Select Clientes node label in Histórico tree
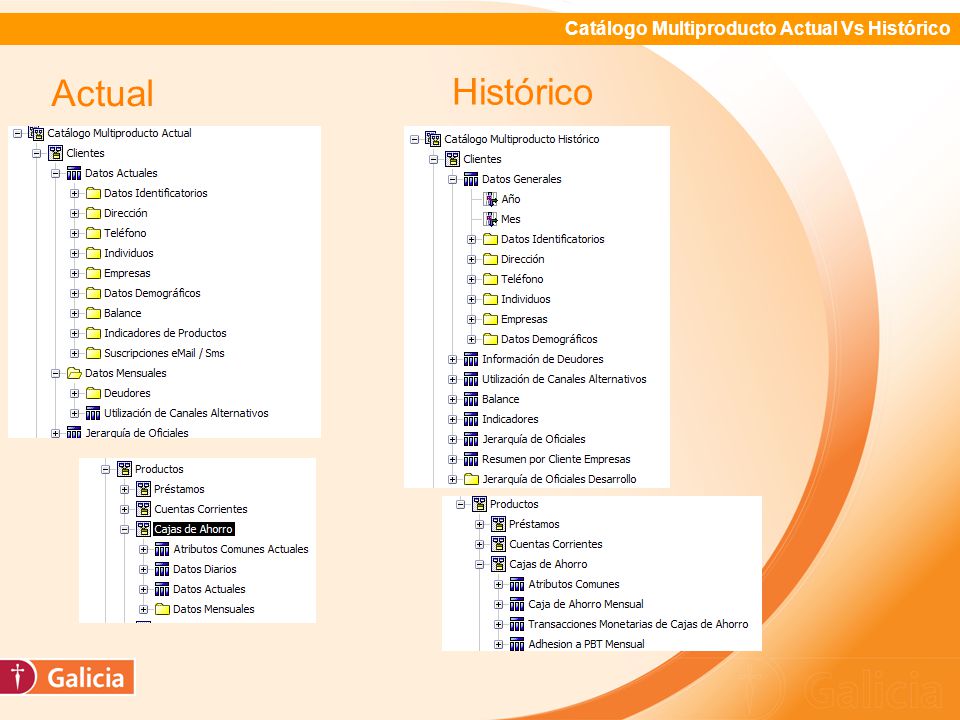The width and height of the screenshot is (960, 720). pyautogui.click(x=482, y=159)
